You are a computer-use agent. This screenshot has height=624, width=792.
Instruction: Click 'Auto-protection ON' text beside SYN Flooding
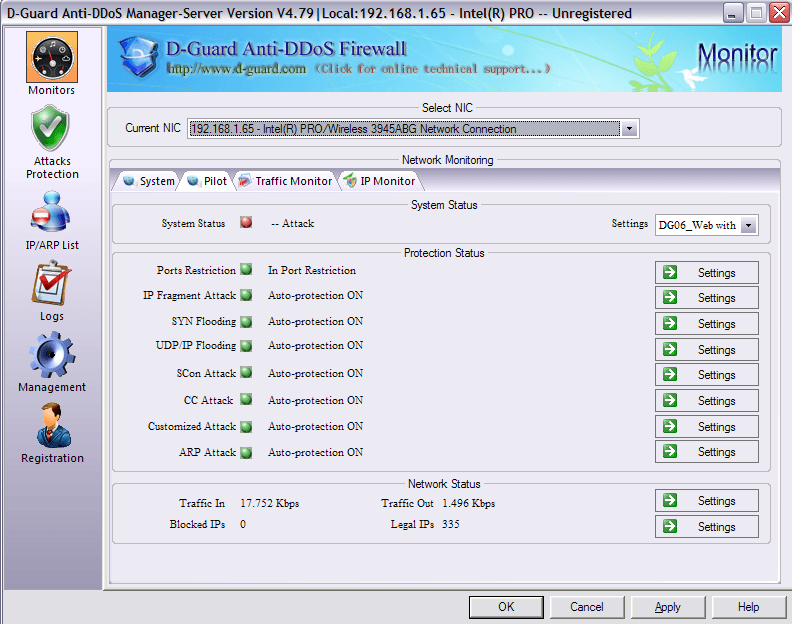[315, 321]
